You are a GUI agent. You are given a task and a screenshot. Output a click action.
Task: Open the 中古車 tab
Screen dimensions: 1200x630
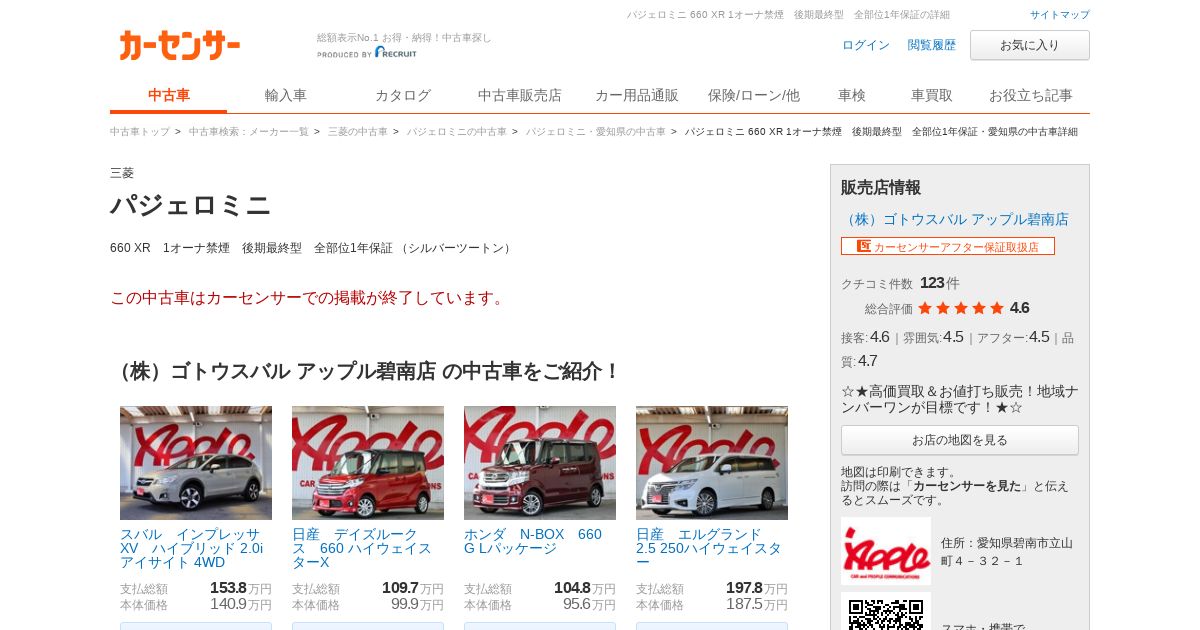169,96
